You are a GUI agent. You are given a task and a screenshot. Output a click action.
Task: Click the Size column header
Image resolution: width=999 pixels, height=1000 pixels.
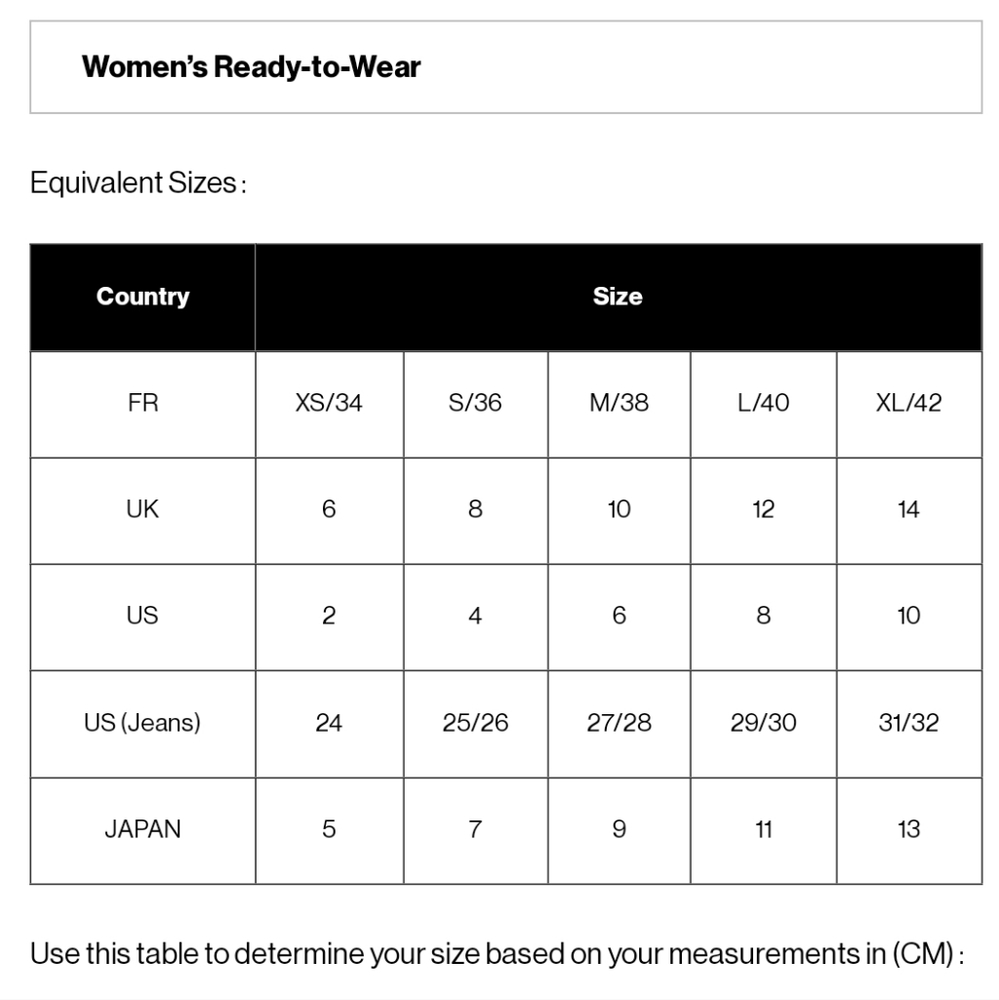click(618, 297)
